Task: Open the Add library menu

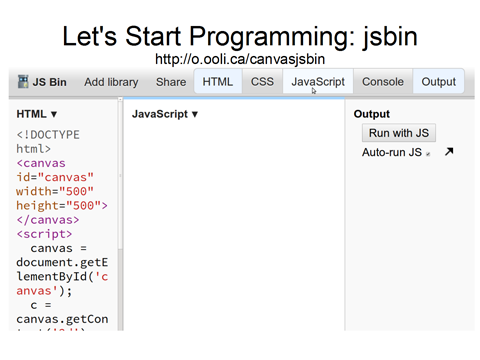Action: tap(111, 82)
